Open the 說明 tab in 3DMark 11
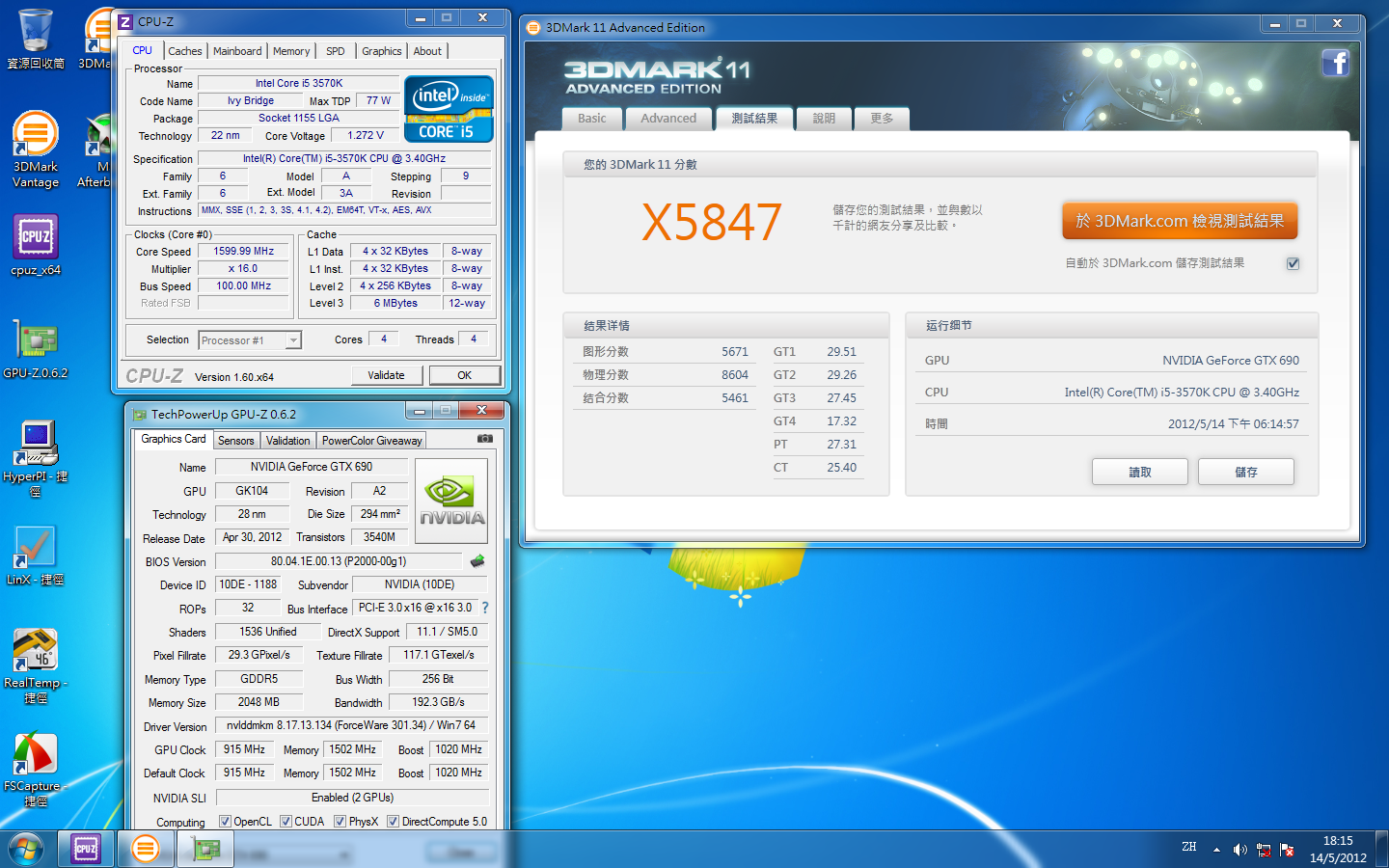Viewport: 1389px width, 868px height. [825, 119]
